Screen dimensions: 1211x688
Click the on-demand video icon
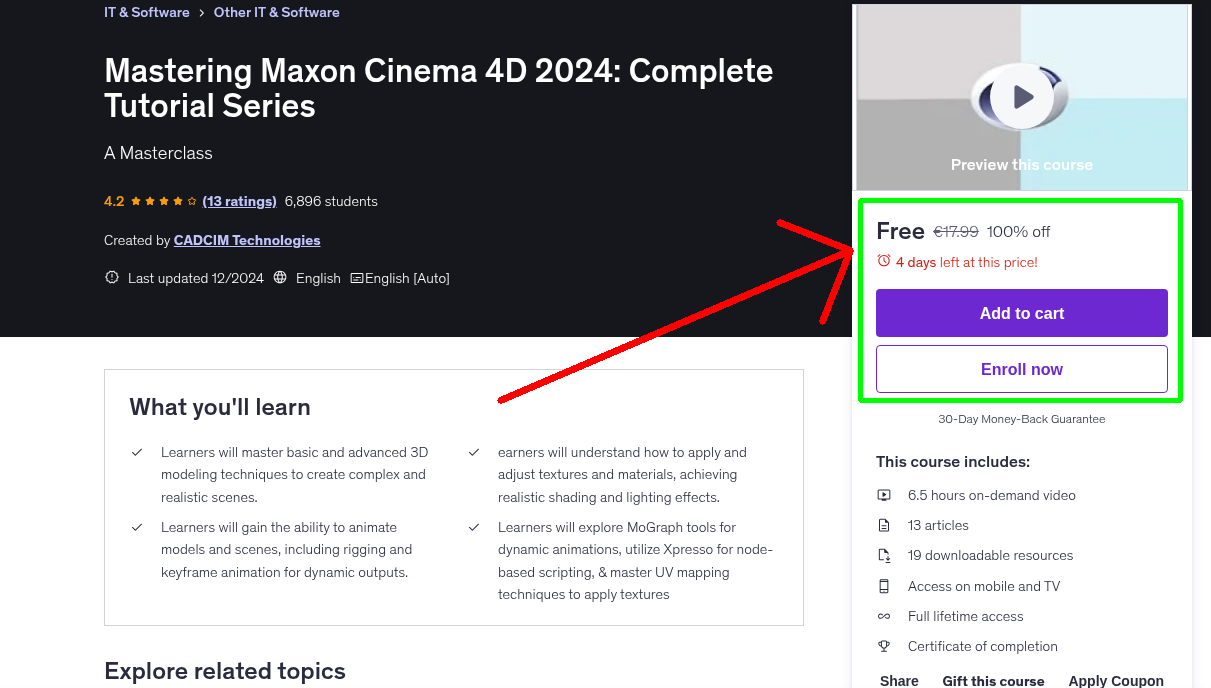pyautogui.click(x=884, y=495)
